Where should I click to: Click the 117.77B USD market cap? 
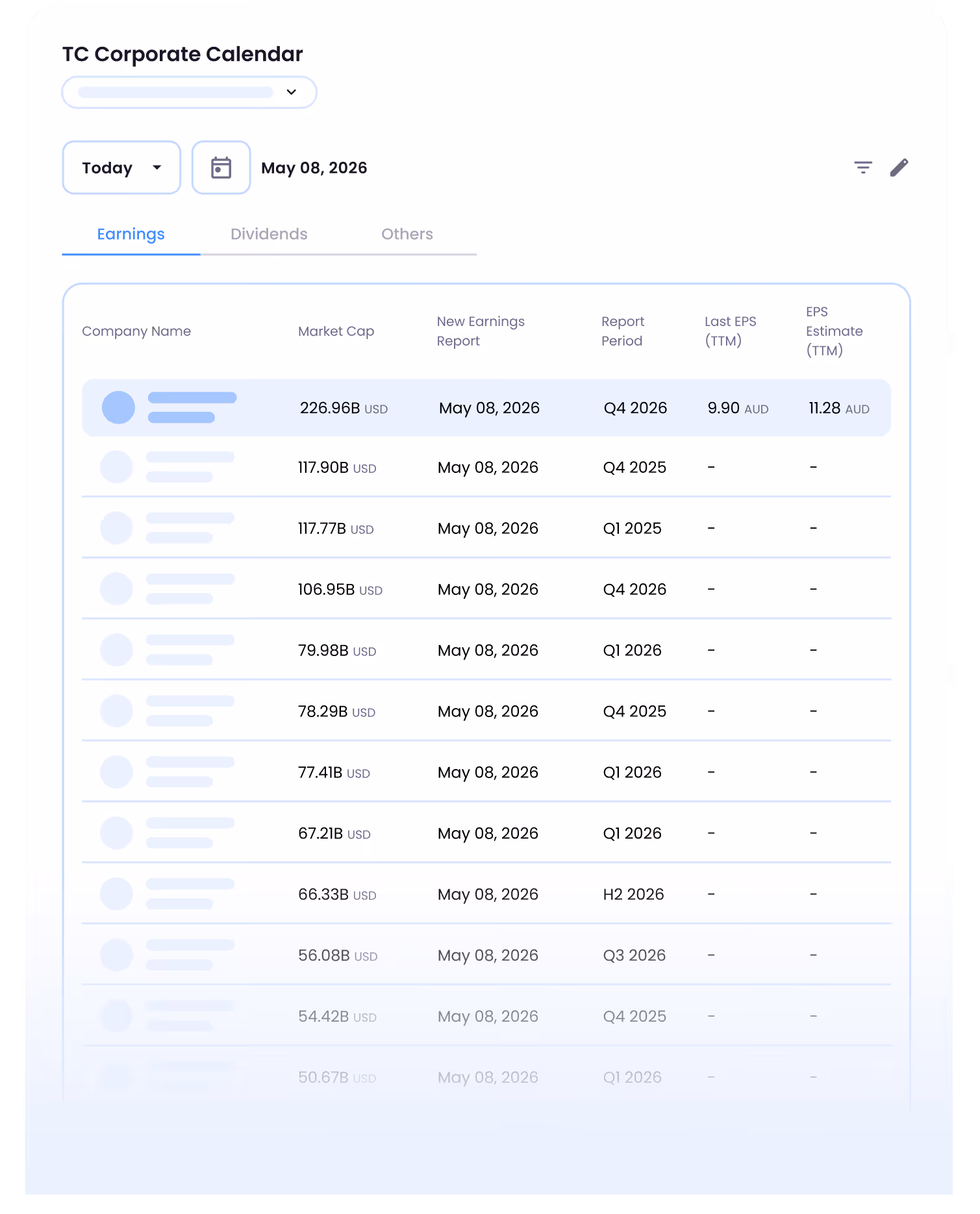coord(336,529)
